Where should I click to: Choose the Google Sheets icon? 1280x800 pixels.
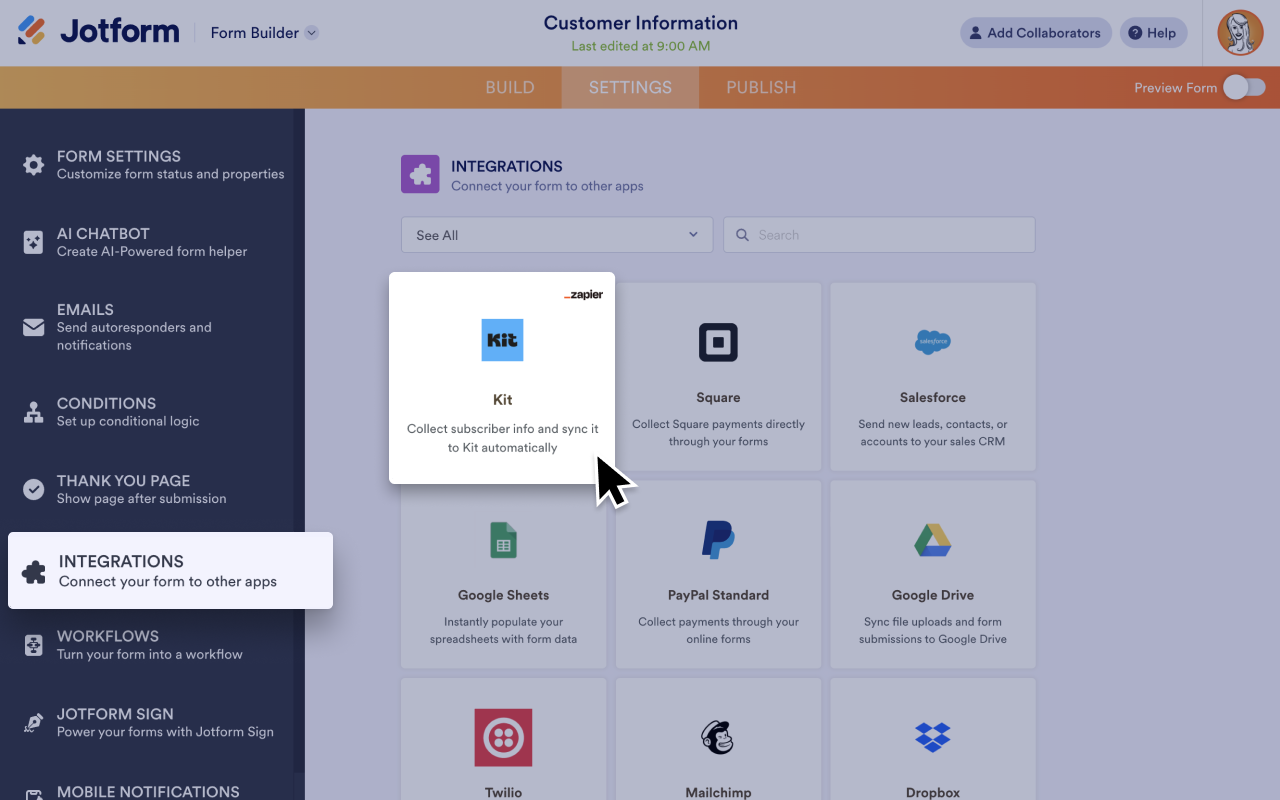[503, 540]
